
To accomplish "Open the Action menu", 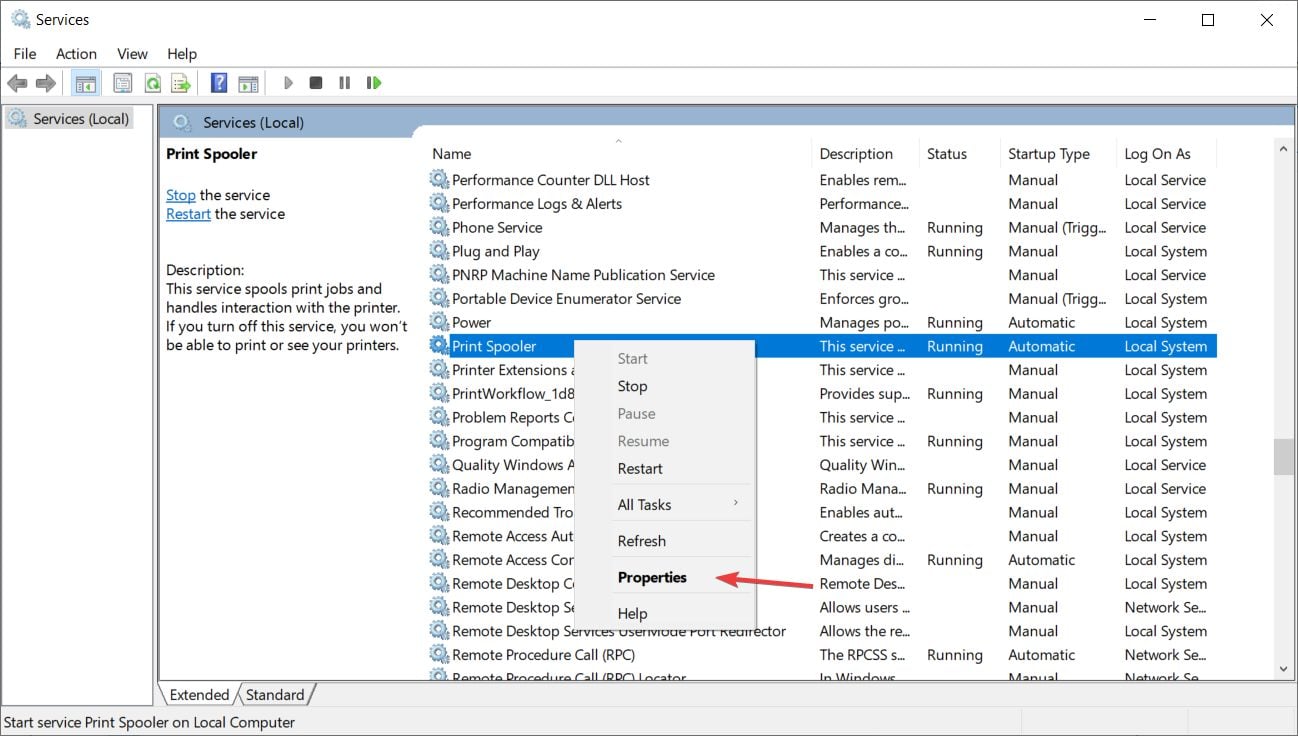I will (76, 54).
